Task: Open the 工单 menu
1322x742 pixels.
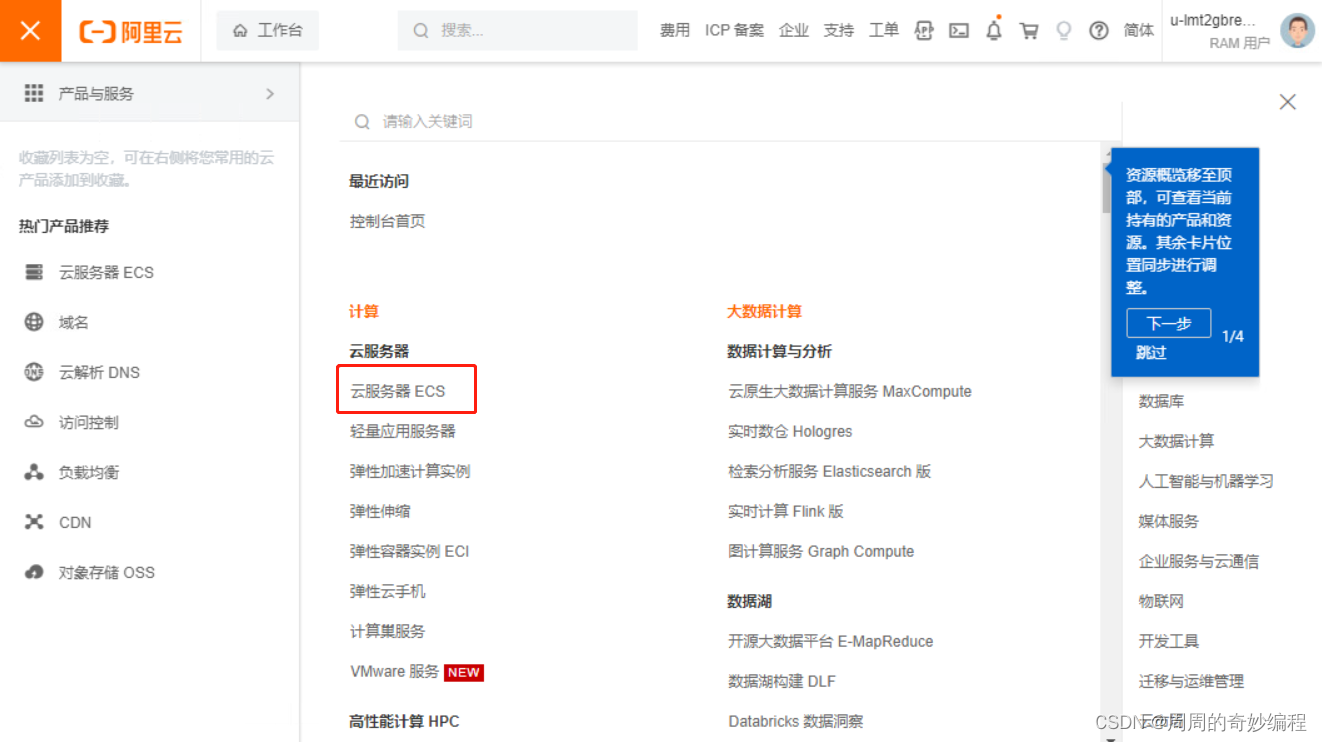Action: point(884,31)
